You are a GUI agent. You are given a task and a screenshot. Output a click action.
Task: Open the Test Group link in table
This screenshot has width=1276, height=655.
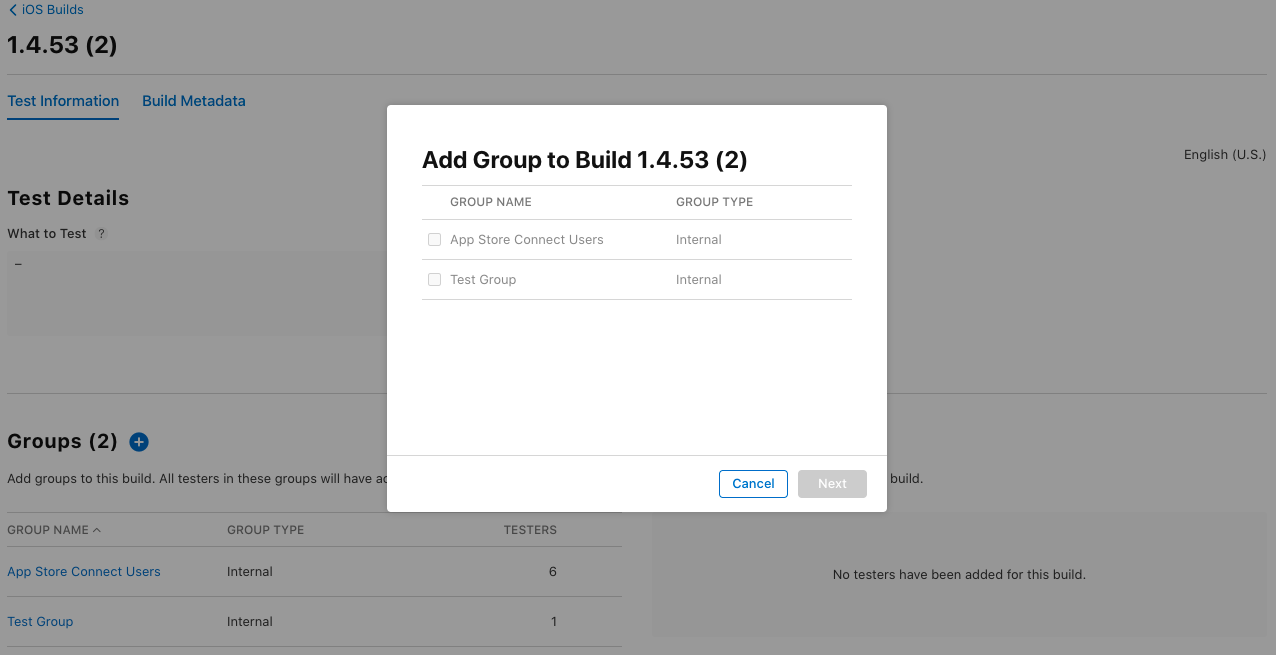pyautogui.click(x=40, y=622)
